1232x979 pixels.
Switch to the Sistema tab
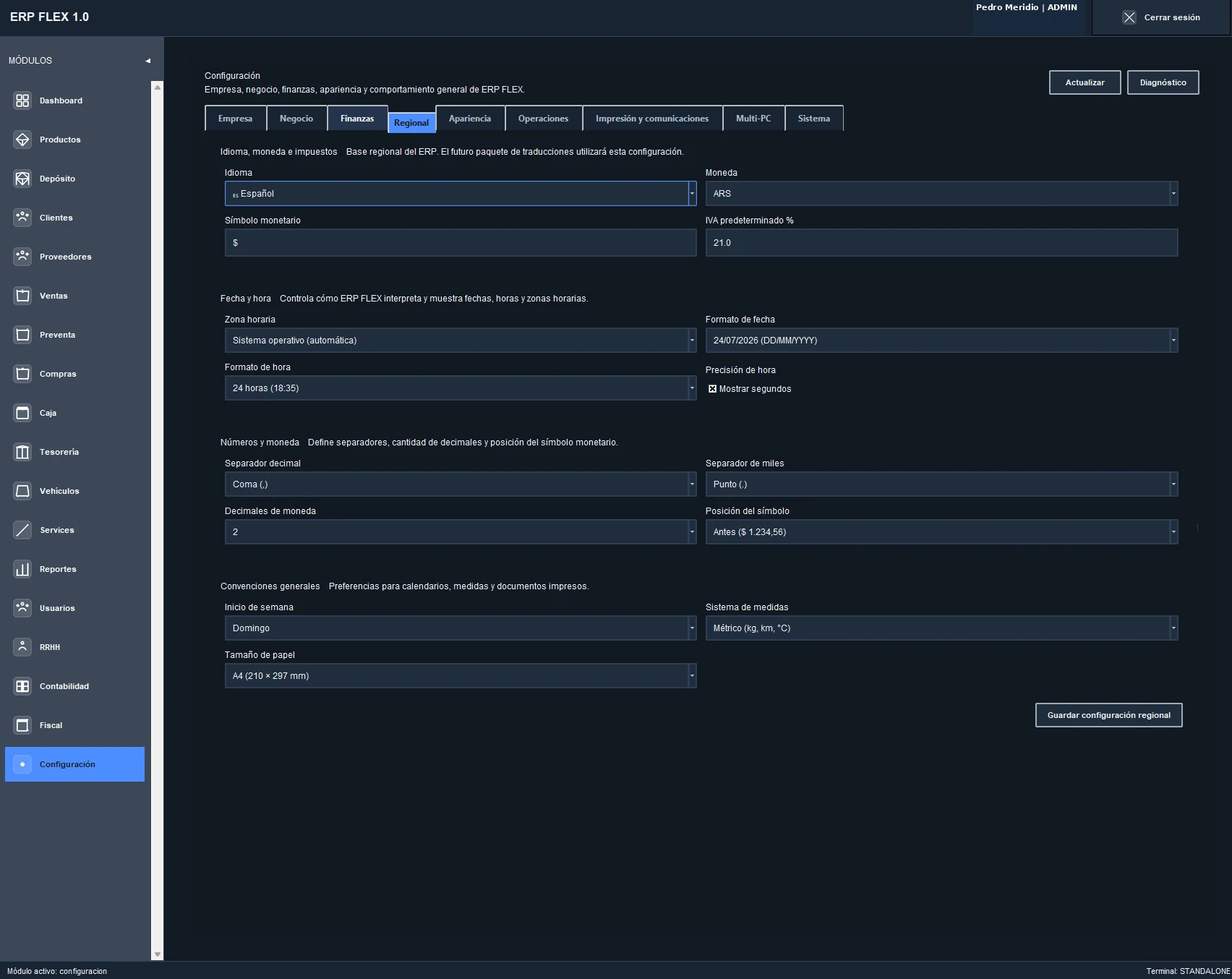click(814, 119)
